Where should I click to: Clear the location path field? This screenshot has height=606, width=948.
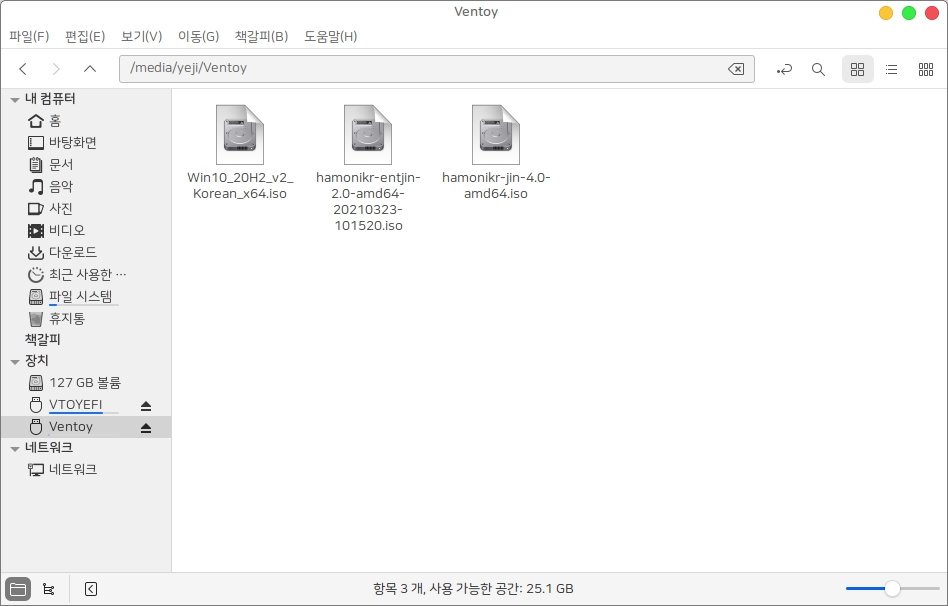click(x=735, y=69)
